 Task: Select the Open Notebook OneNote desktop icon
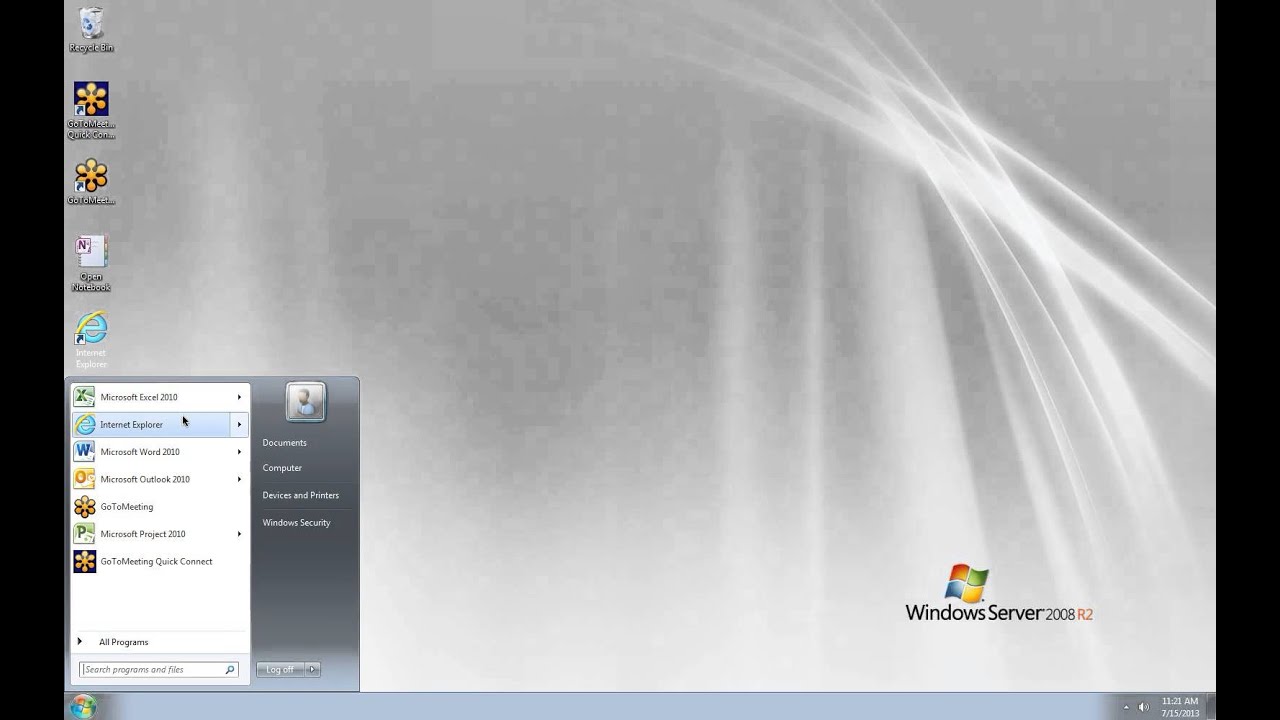coord(91,263)
